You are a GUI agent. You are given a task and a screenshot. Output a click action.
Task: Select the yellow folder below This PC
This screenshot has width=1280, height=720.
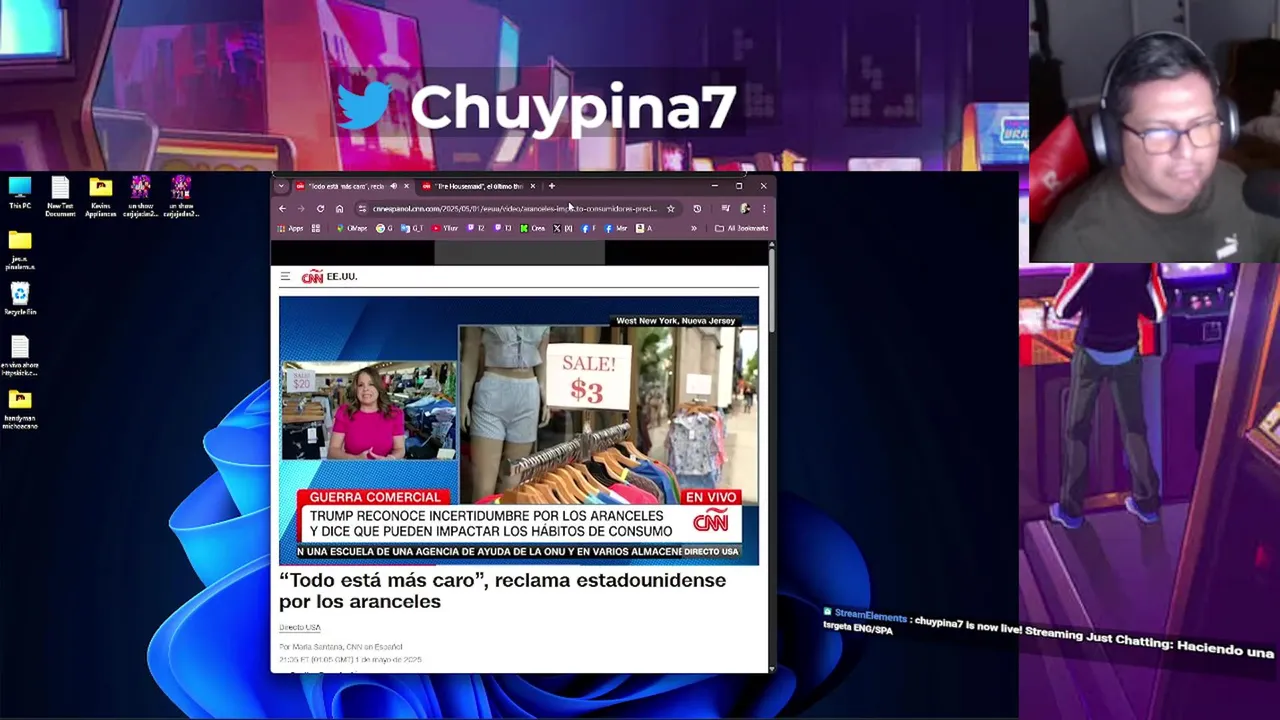[20, 250]
